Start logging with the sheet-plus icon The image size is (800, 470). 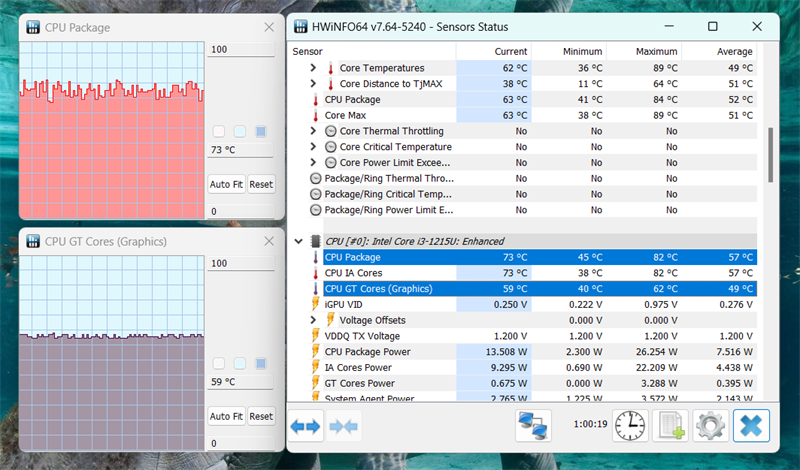coord(670,426)
